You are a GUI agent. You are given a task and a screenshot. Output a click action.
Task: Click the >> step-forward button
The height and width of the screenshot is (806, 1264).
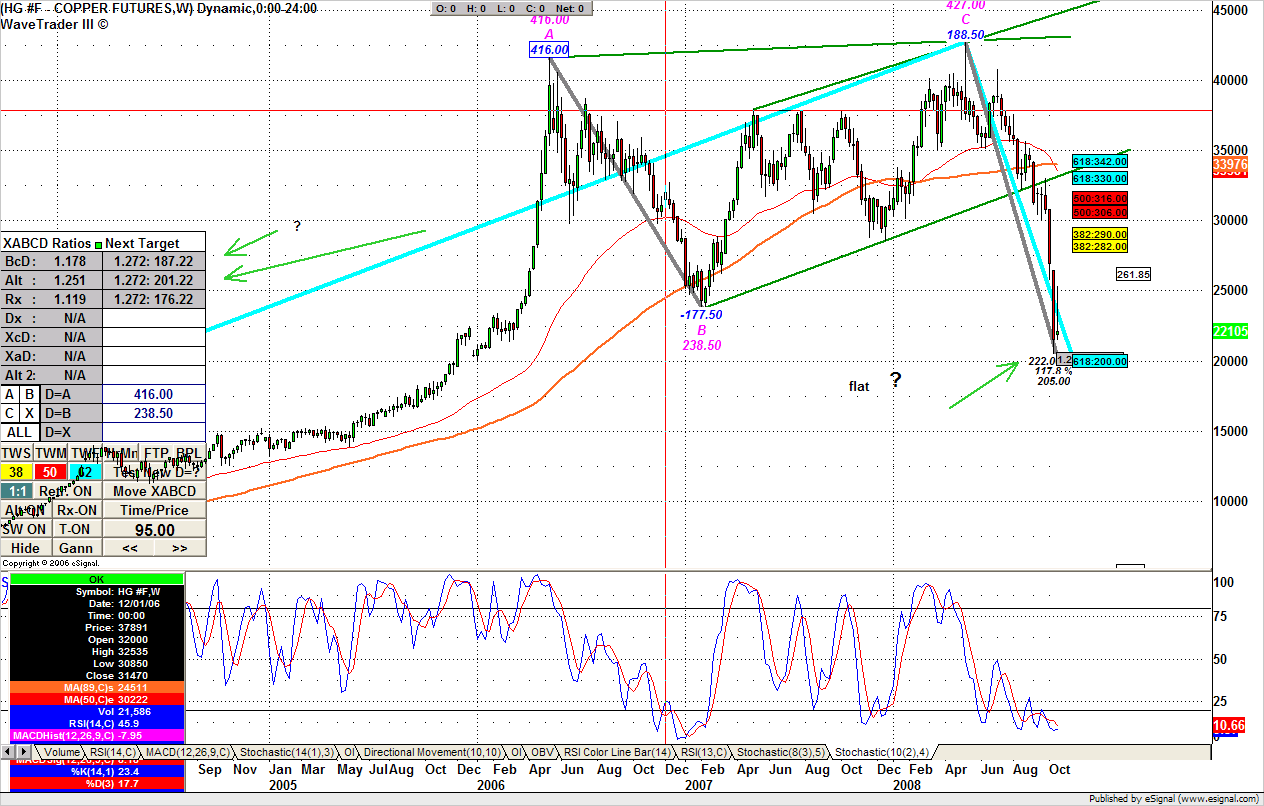[x=180, y=548]
